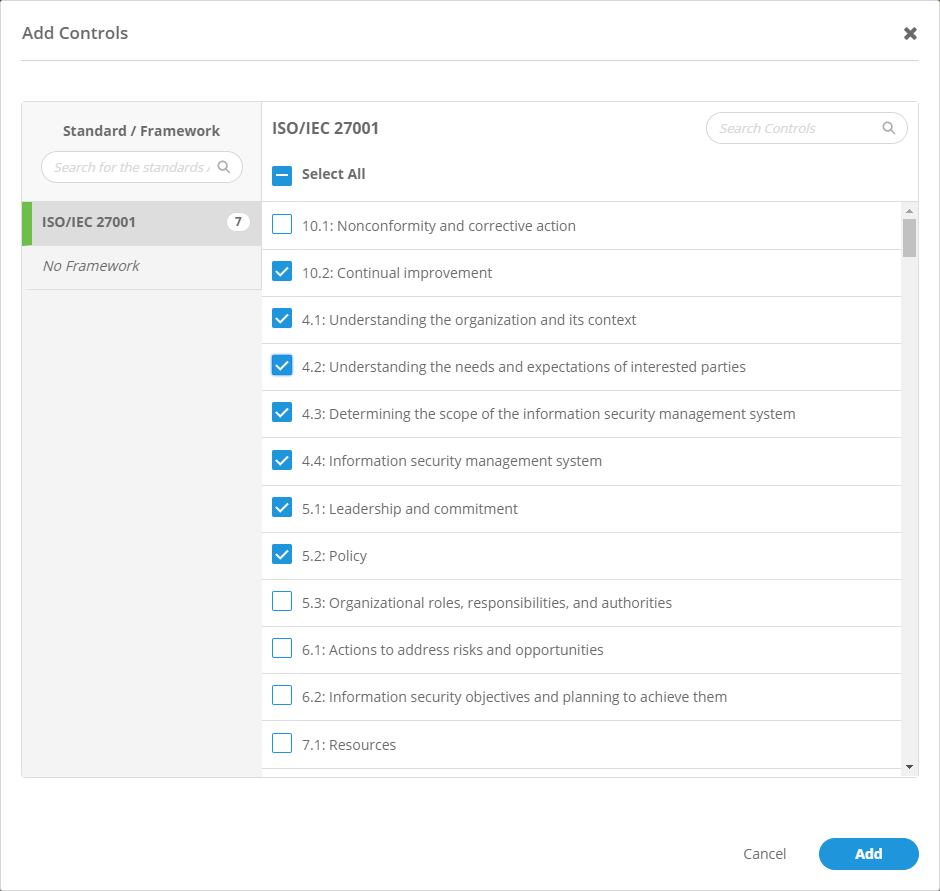Screen dimensions: 940x891
Task: Click text '6.1: Actions to address risks and opportunities'
Action: point(453,650)
